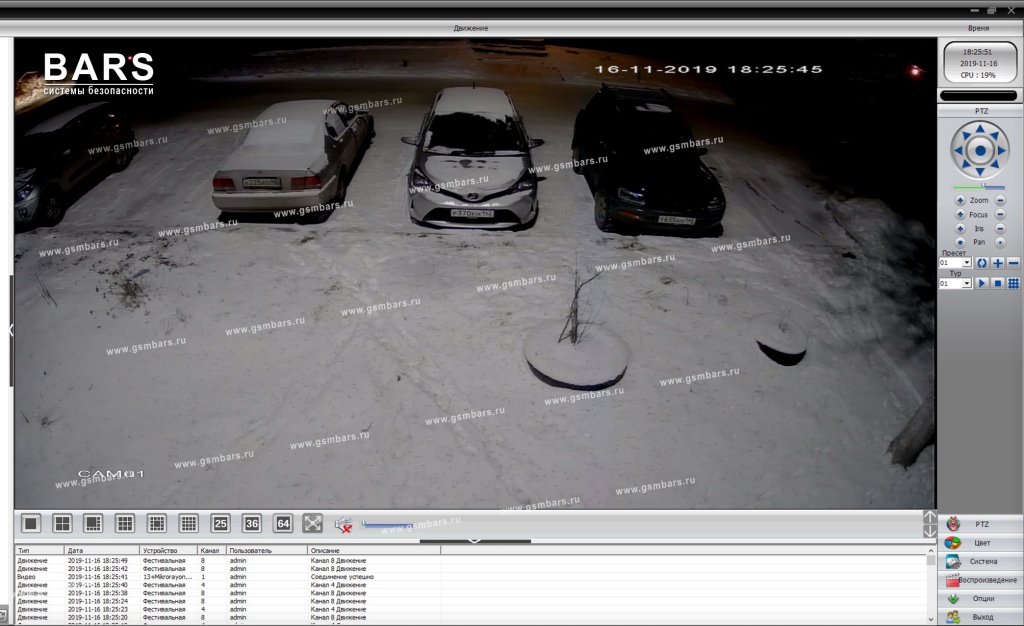Close iris with Iris minus button
This screenshot has height=626, width=1024.
[x=1000, y=229]
